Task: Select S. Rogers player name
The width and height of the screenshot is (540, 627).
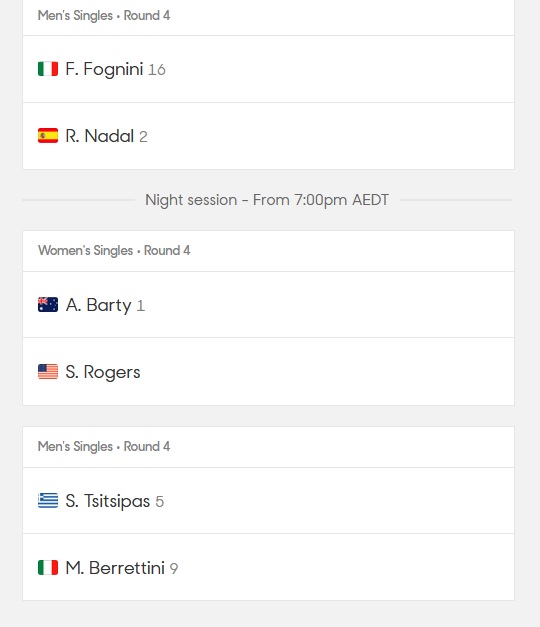Action: tap(103, 372)
